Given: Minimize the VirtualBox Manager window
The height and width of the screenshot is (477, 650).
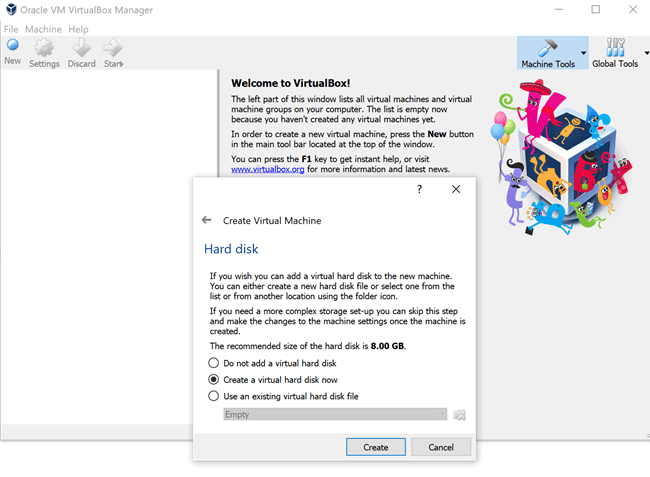Looking at the screenshot, I should (559, 10).
